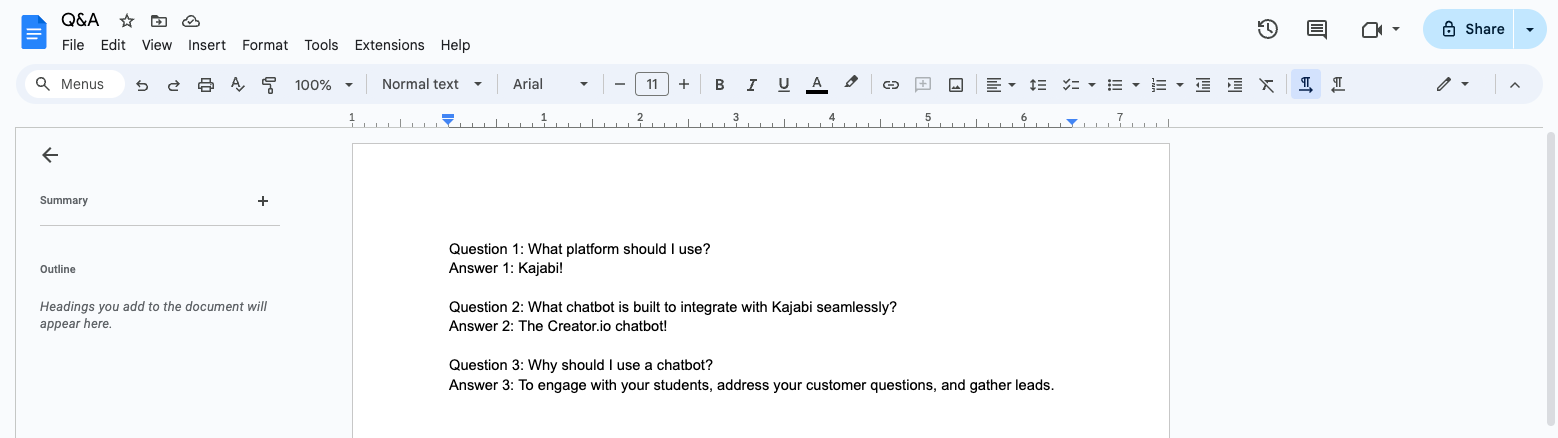
Task: Click the text 'Answer 1: Kajabi!'
Action: (x=506, y=268)
